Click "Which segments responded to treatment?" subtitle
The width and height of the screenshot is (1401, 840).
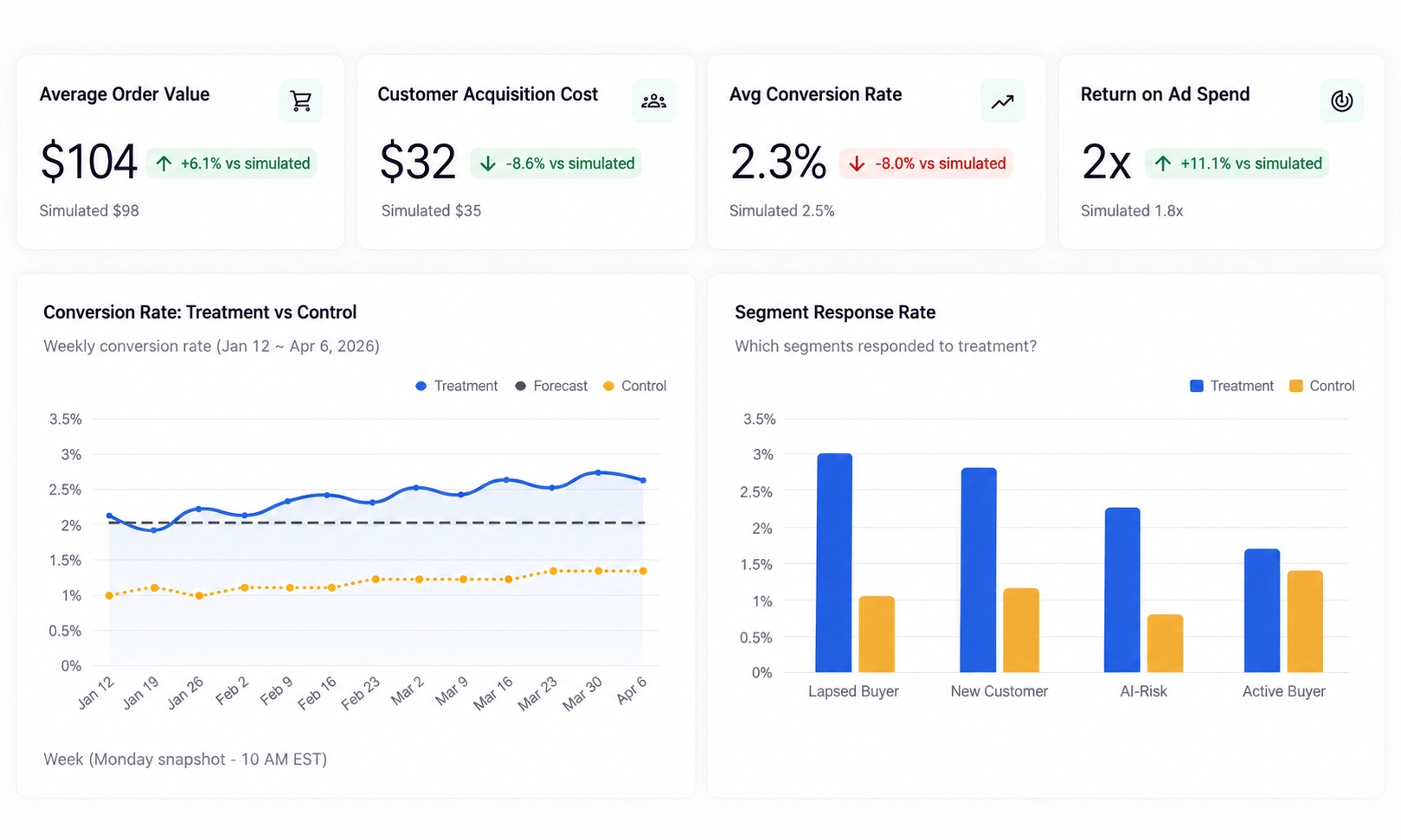[x=885, y=346]
